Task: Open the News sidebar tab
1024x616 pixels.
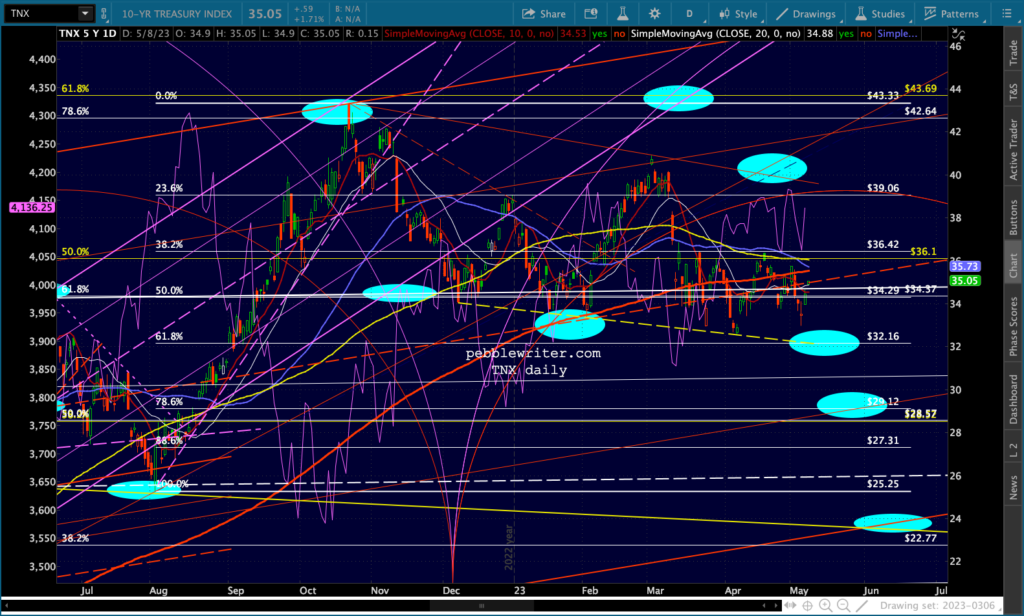Action: coord(1013,487)
